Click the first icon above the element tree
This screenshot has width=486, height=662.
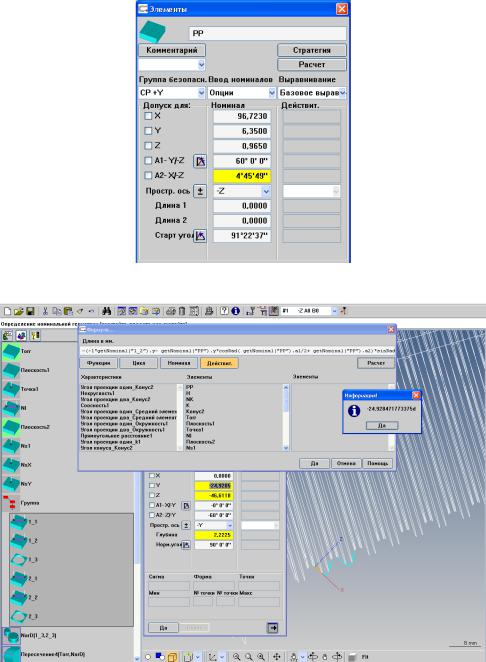pyautogui.click(x=7, y=336)
